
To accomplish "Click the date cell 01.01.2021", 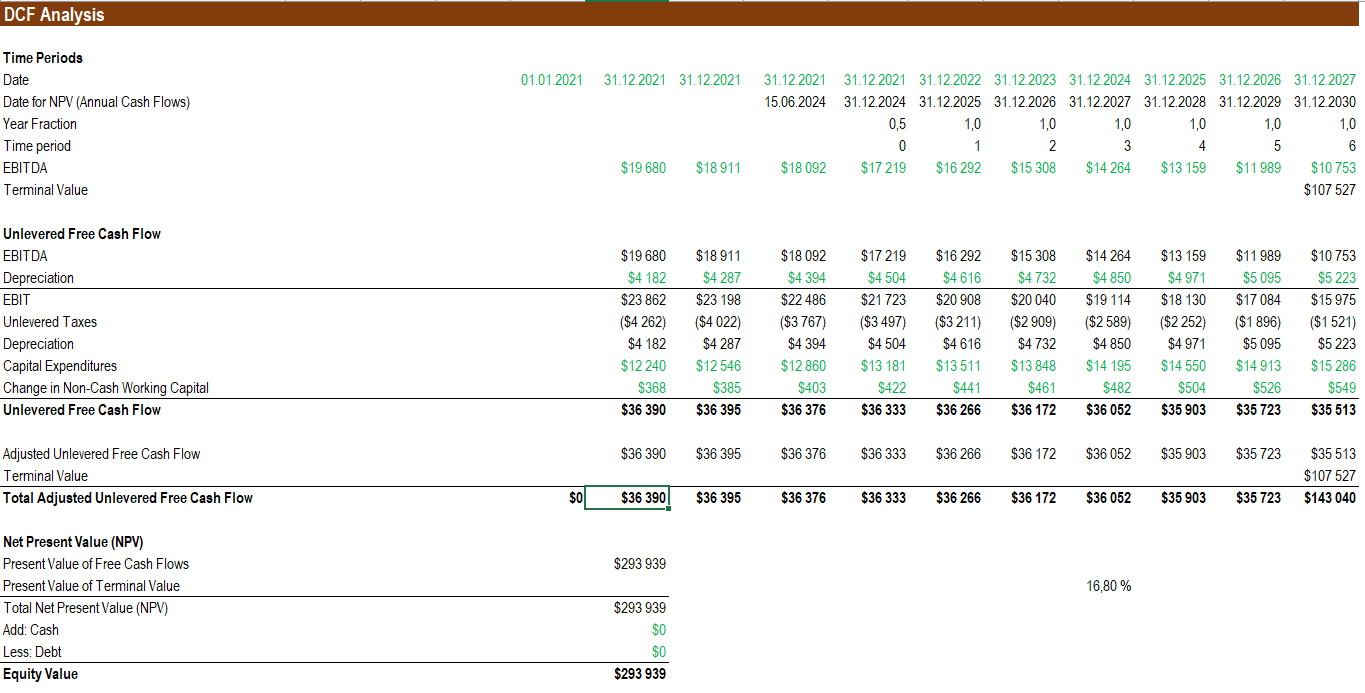I will (551, 79).
